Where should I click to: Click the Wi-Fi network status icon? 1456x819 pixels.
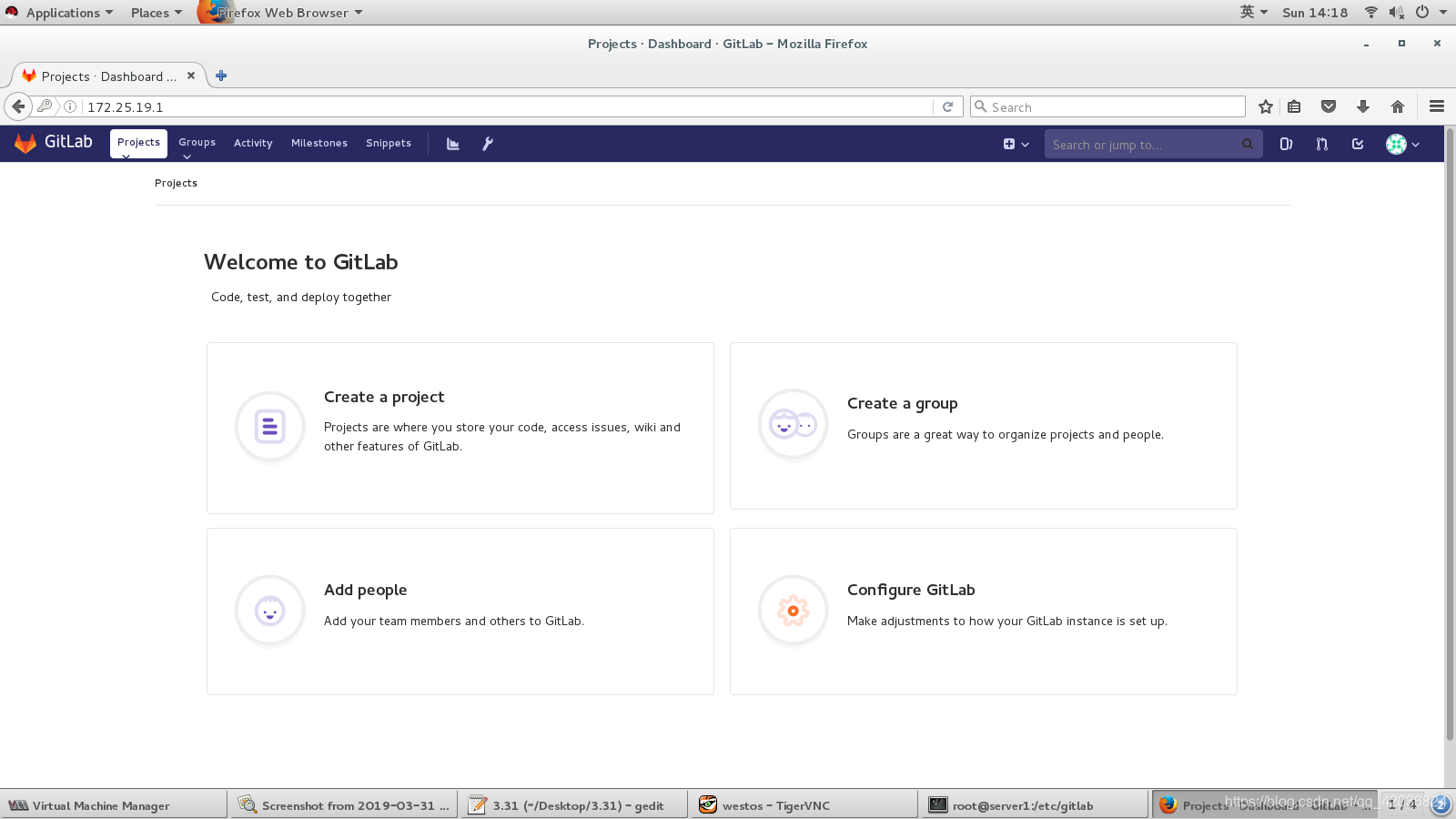pos(1370,12)
